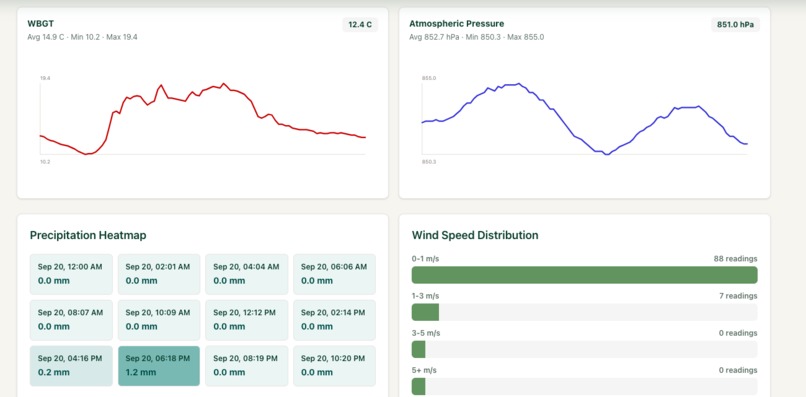Select the Sep 20, 12:12 PM heatmap cell
Screen dimensions: 806x397
(x=247, y=320)
